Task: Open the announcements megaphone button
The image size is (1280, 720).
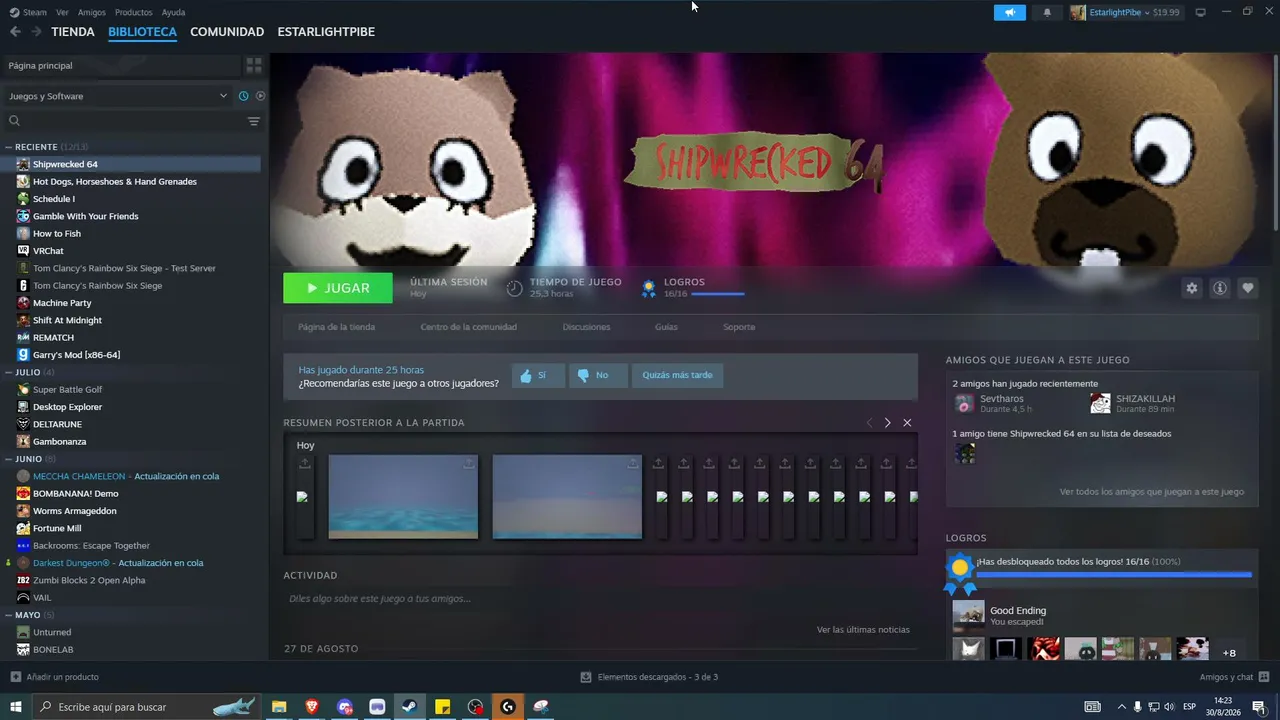Action: [1009, 12]
